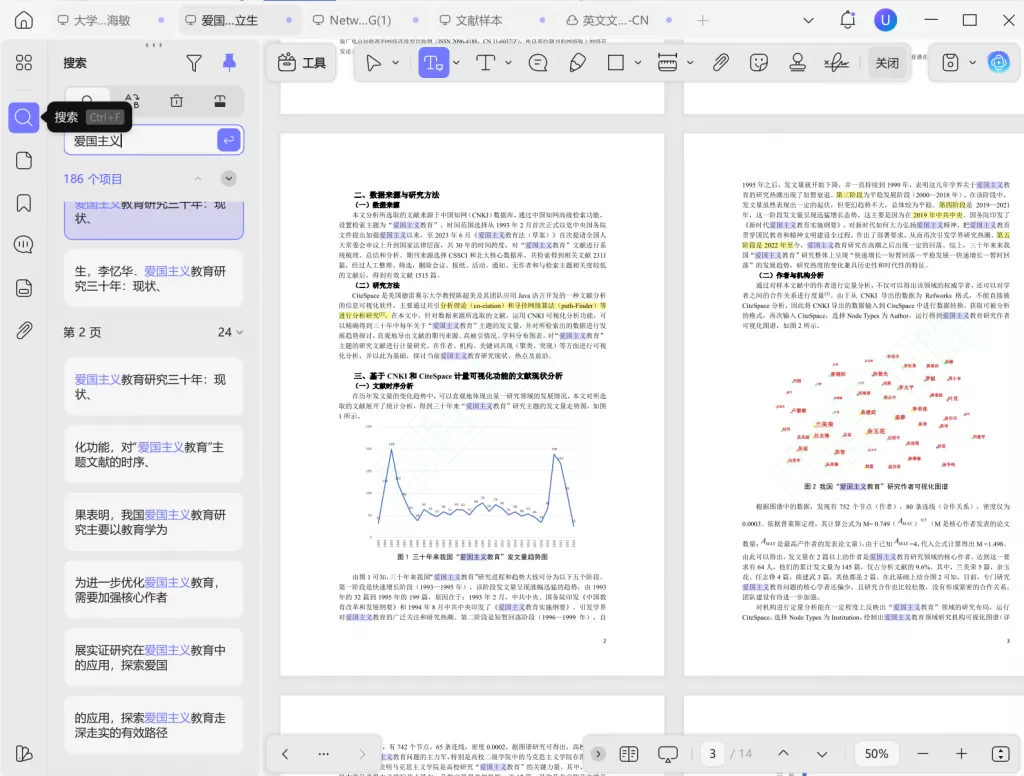Choose the signature tool
Viewport: 1024px width, 776px height.
[834, 63]
